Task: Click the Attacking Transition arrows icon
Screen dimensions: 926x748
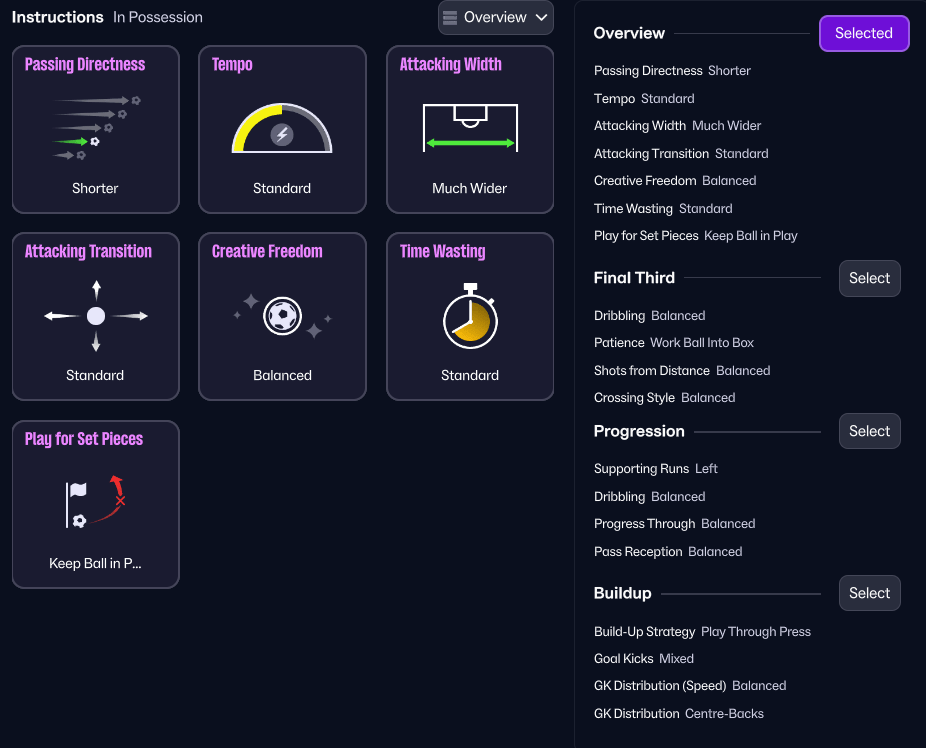Action: tap(96, 316)
